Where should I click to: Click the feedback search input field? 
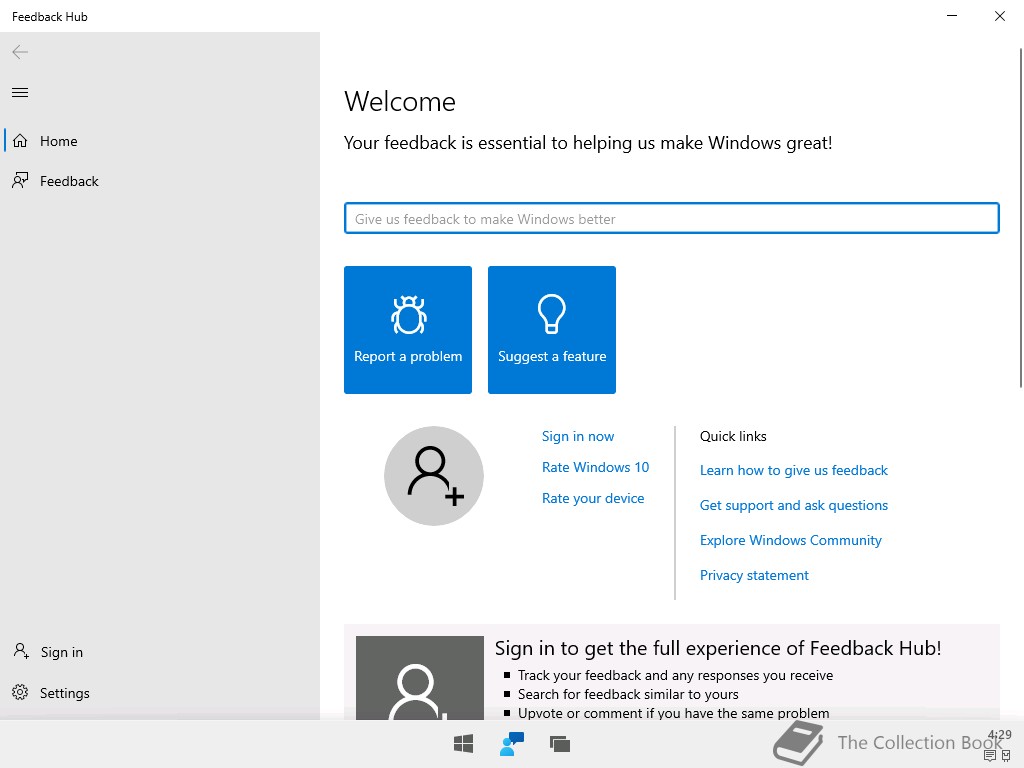671,219
